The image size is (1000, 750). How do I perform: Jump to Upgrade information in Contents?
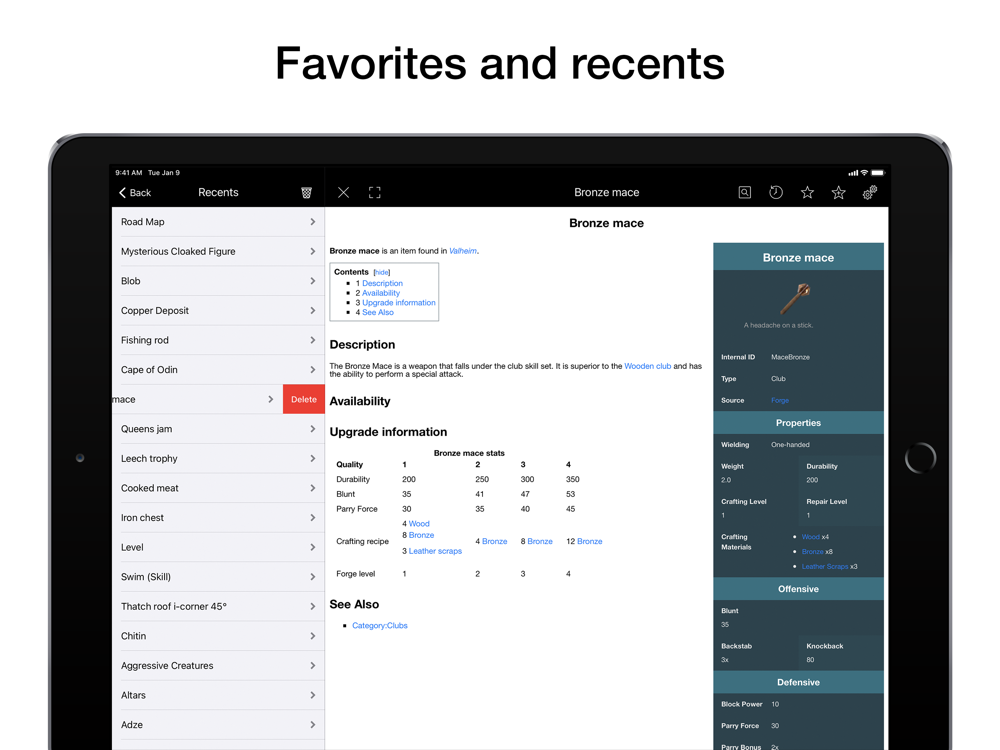point(399,303)
